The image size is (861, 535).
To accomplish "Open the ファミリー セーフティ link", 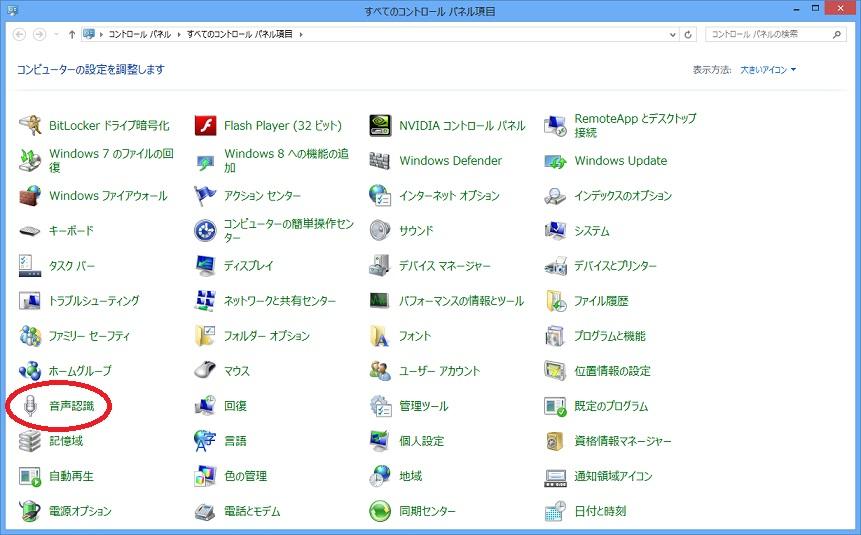I will coord(89,336).
